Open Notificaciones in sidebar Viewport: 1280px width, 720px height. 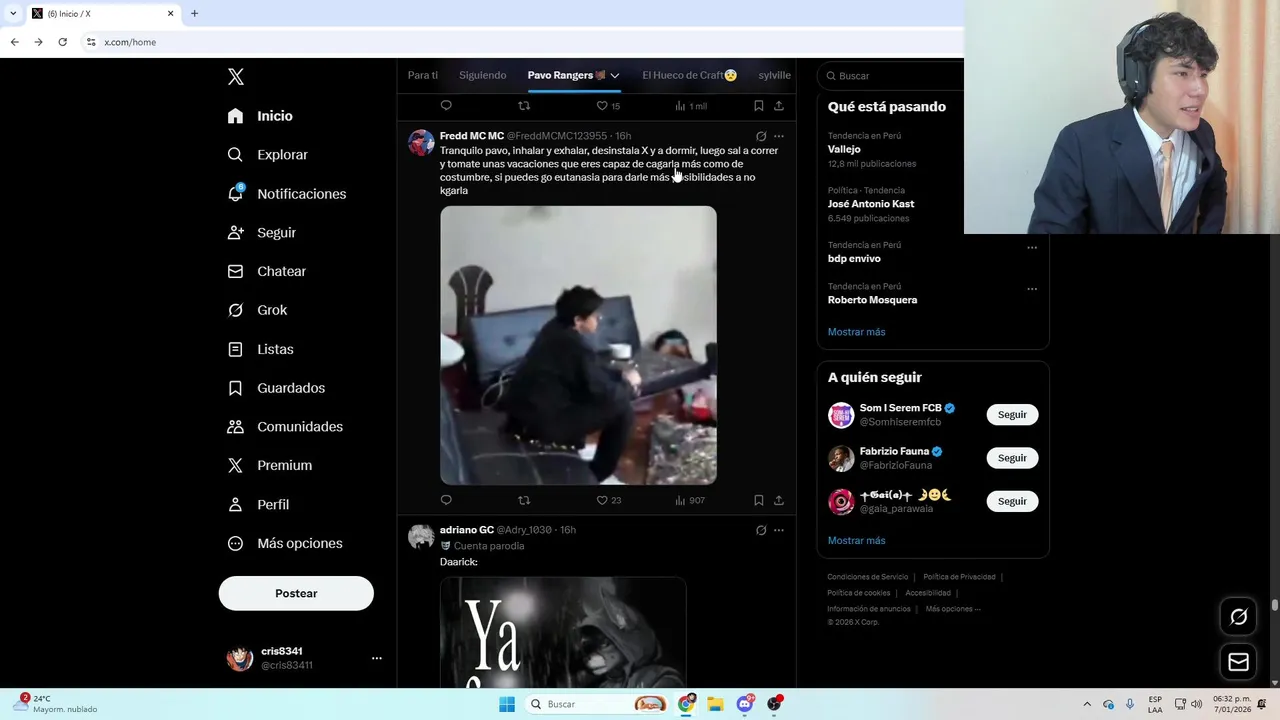point(286,194)
